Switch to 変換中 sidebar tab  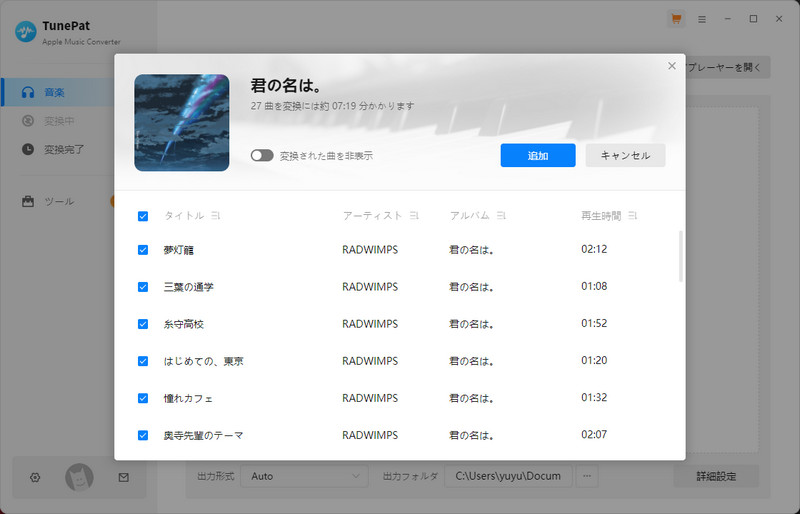click(58, 121)
